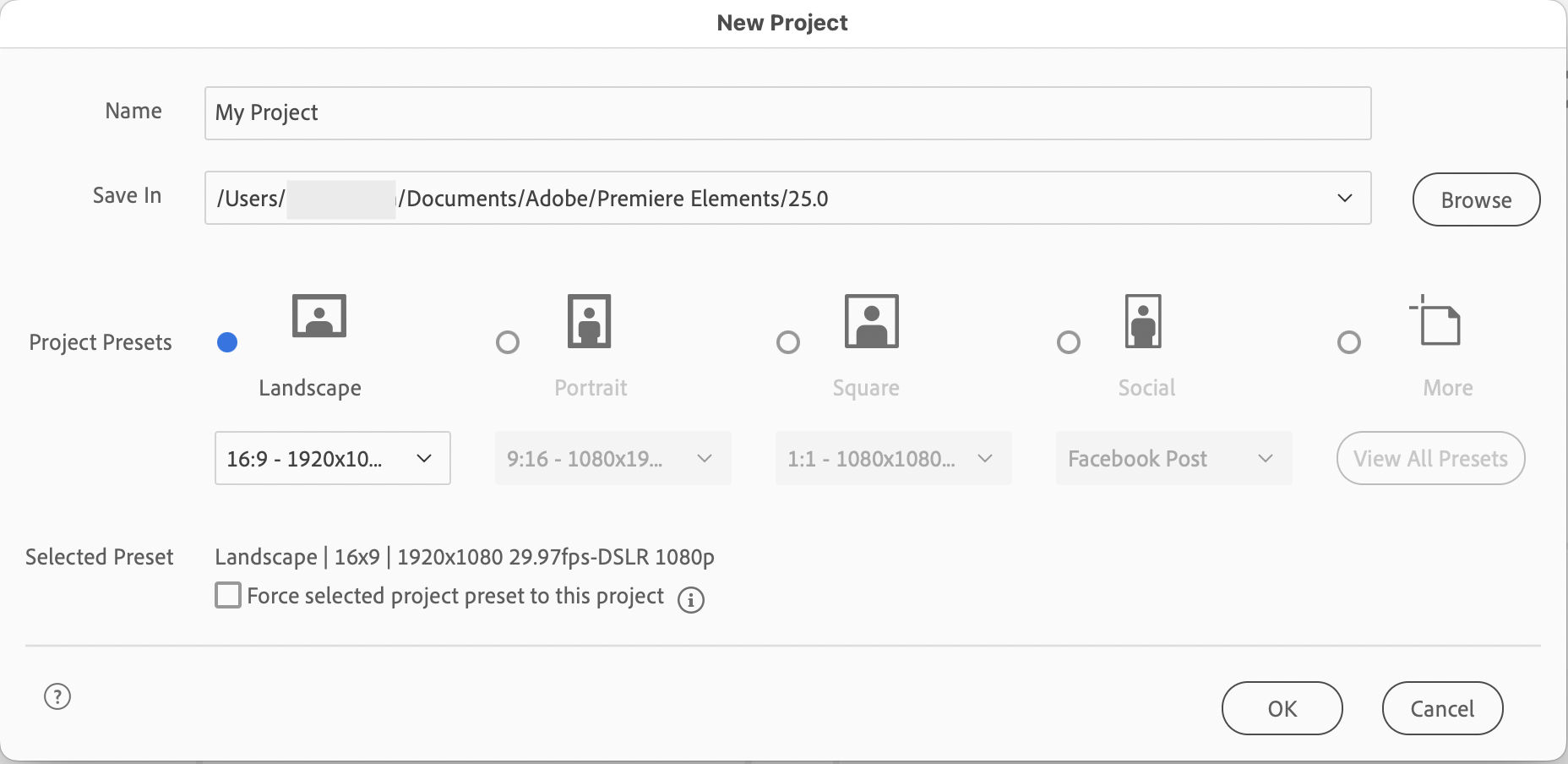Select the Square preset icon
This screenshot has width=1568, height=764.
point(870,319)
